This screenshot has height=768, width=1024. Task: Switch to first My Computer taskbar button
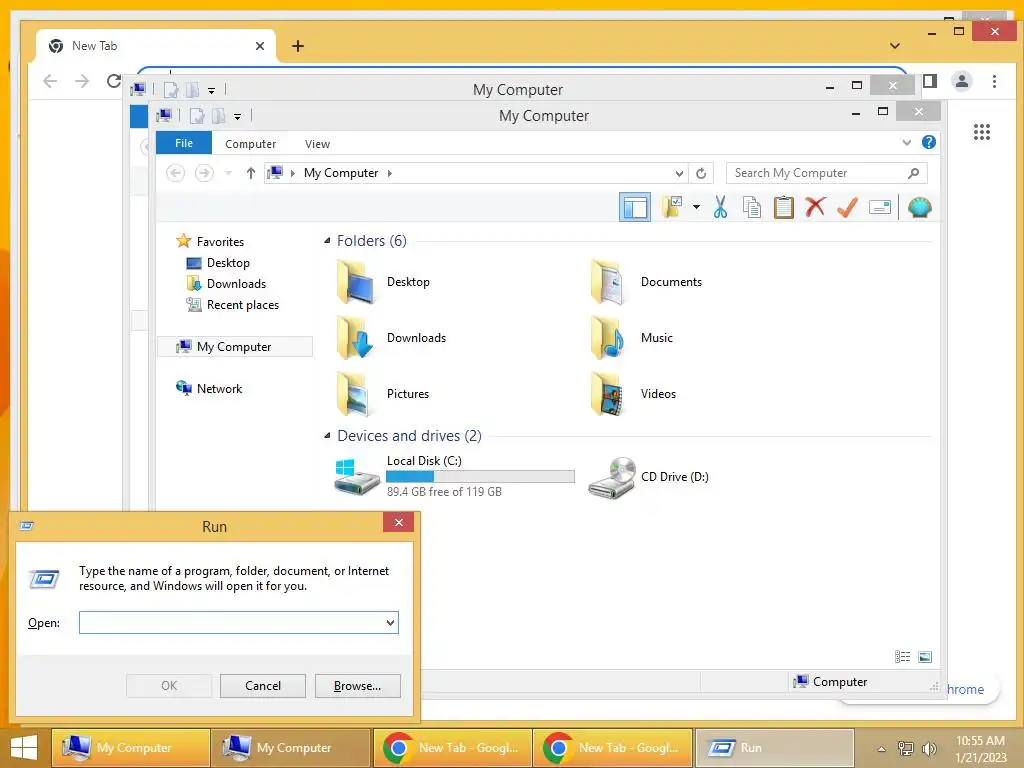131,748
